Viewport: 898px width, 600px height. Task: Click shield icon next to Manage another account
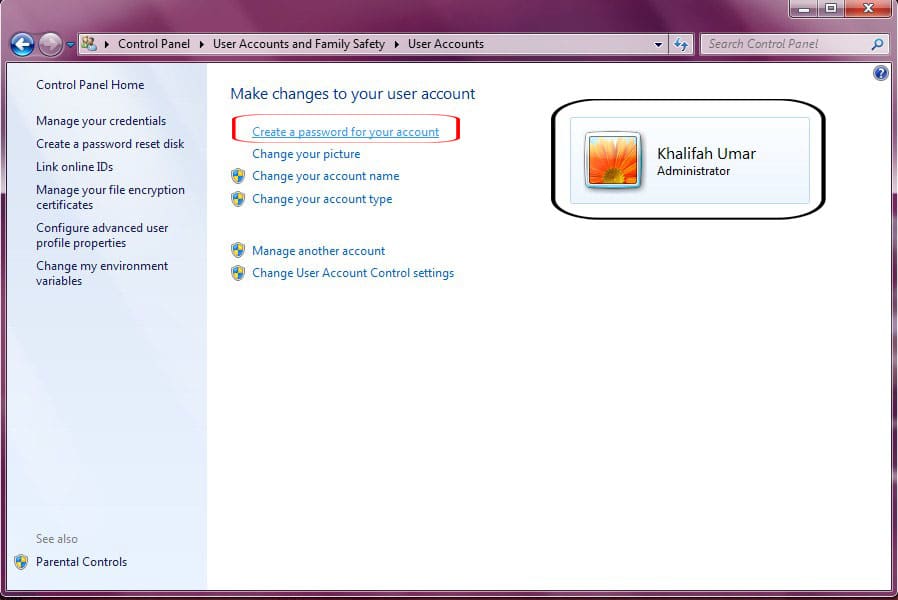(238, 251)
